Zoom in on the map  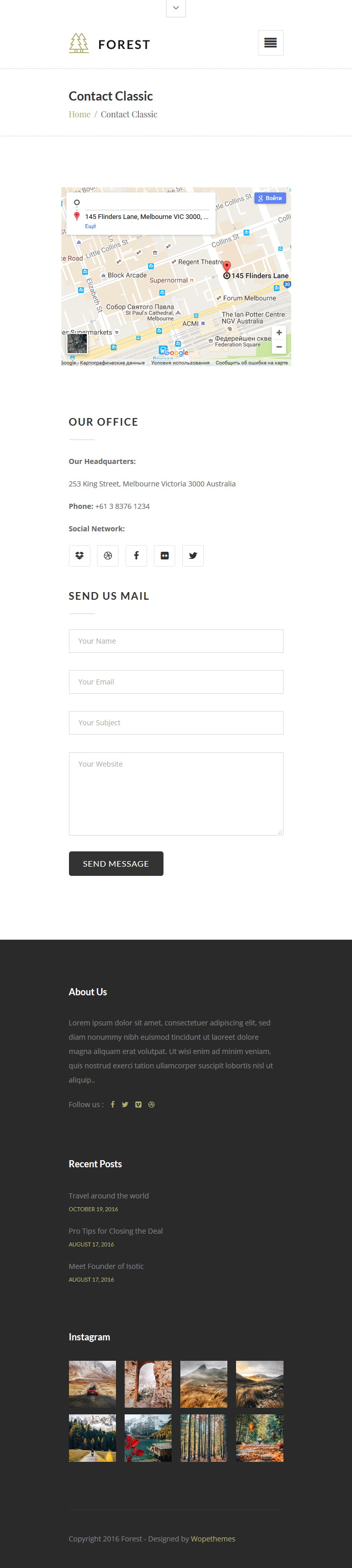279,332
